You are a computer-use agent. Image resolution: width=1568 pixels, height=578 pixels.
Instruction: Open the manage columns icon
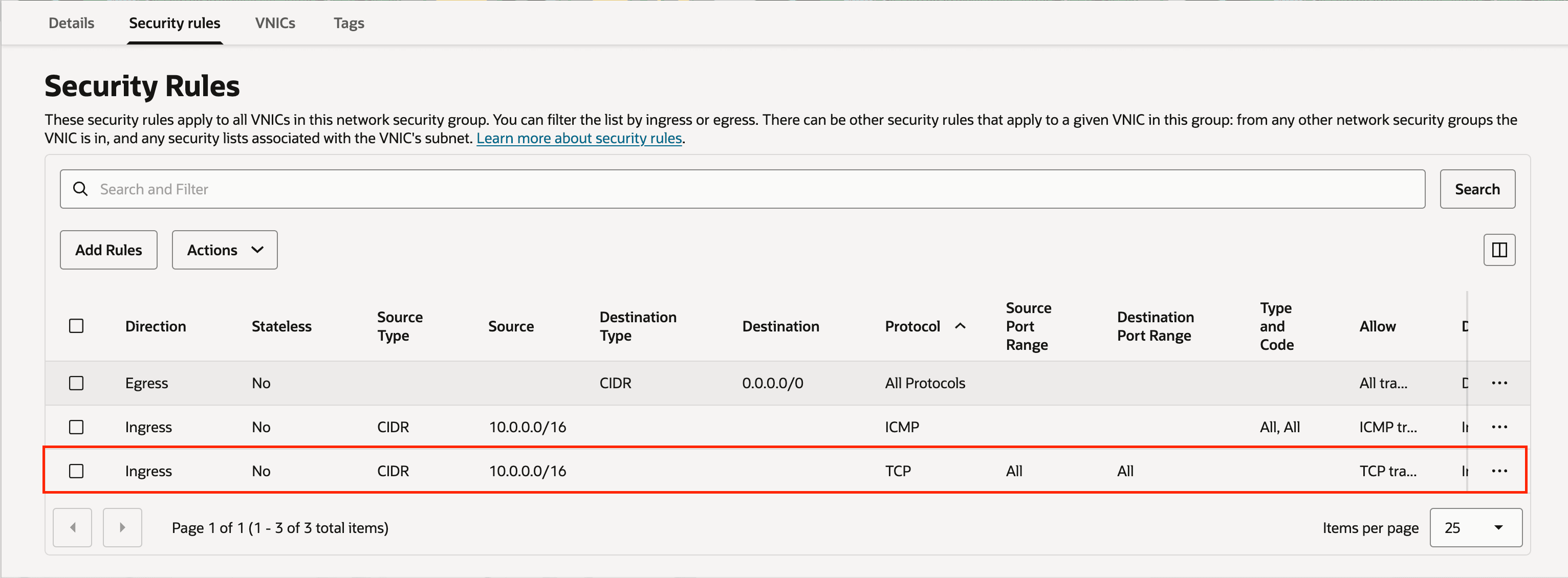[x=1499, y=250]
